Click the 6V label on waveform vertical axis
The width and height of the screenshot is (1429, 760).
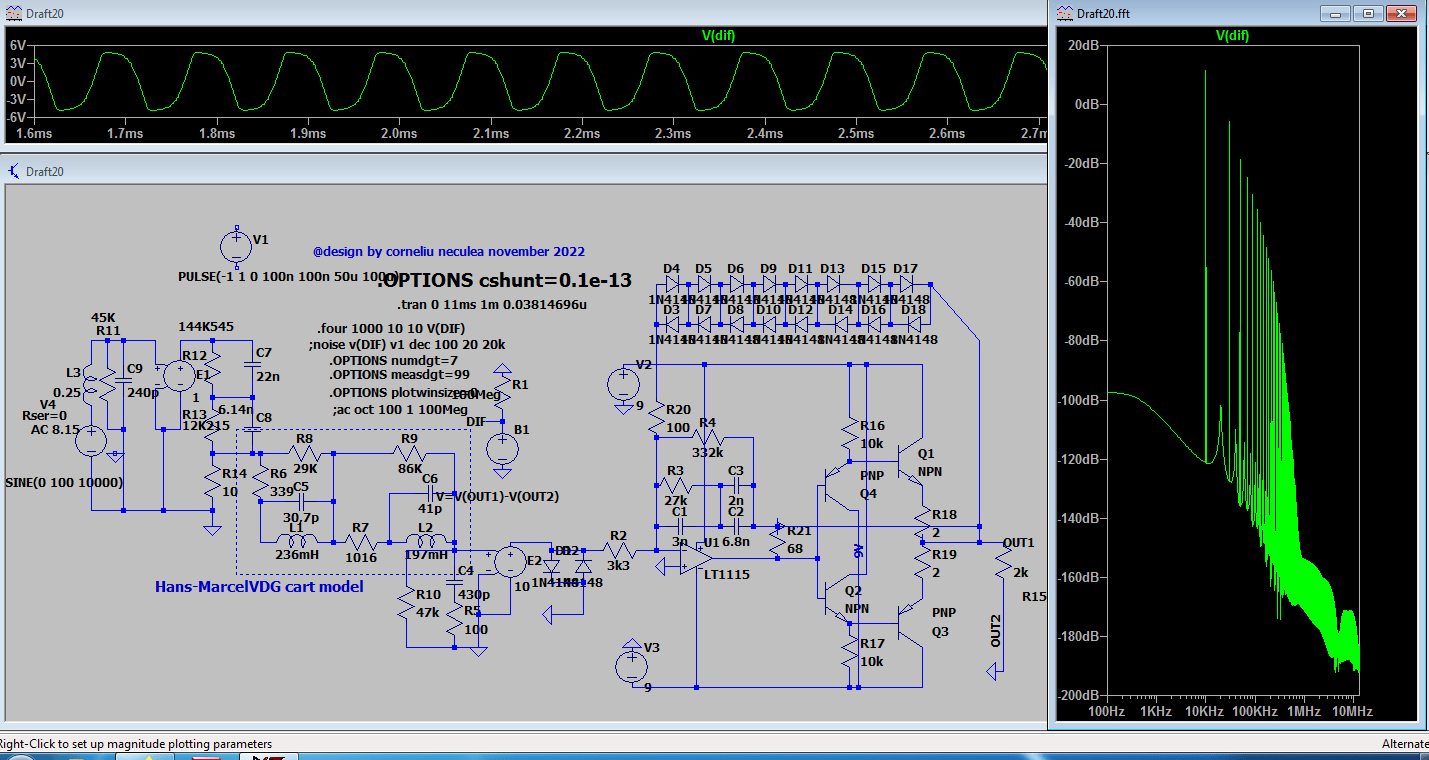pyautogui.click(x=19, y=46)
